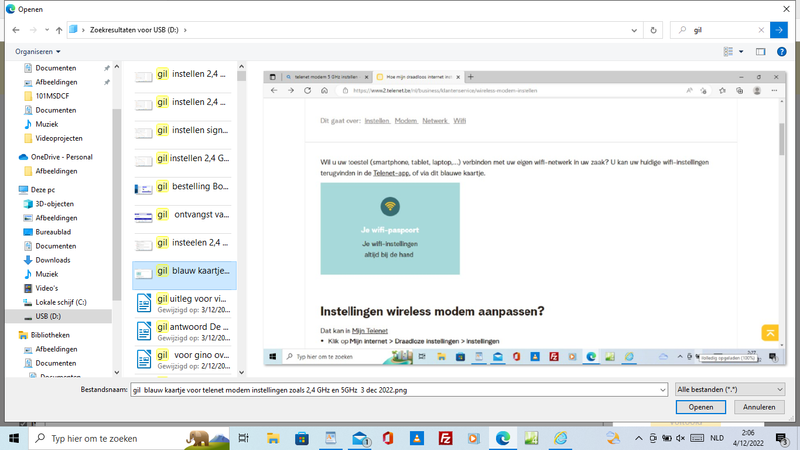Select file 'gil bestelling Bo...'
The height and width of the screenshot is (450, 800).
(x=184, y=187)
